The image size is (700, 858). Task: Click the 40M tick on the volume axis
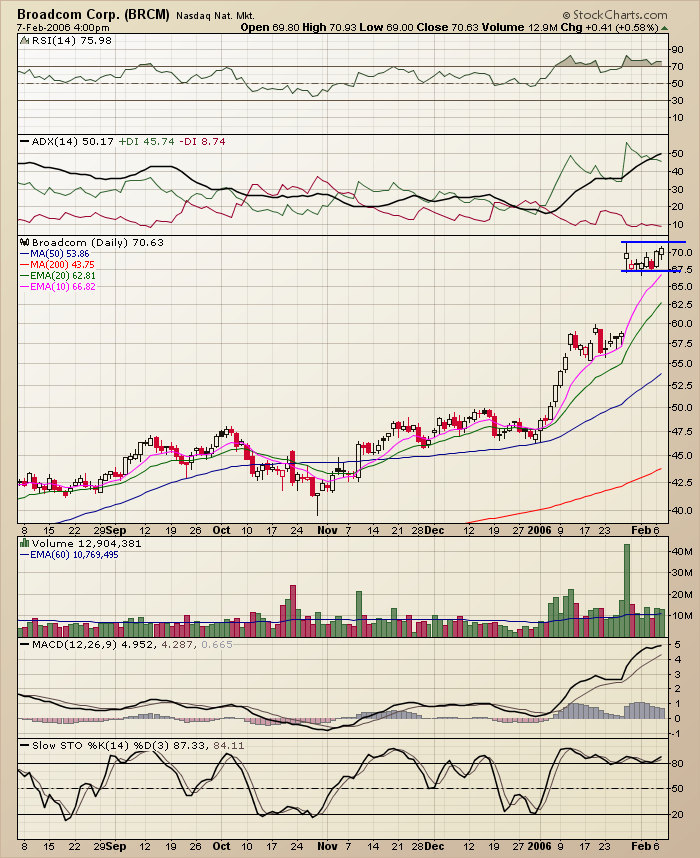tap(682, 551)
